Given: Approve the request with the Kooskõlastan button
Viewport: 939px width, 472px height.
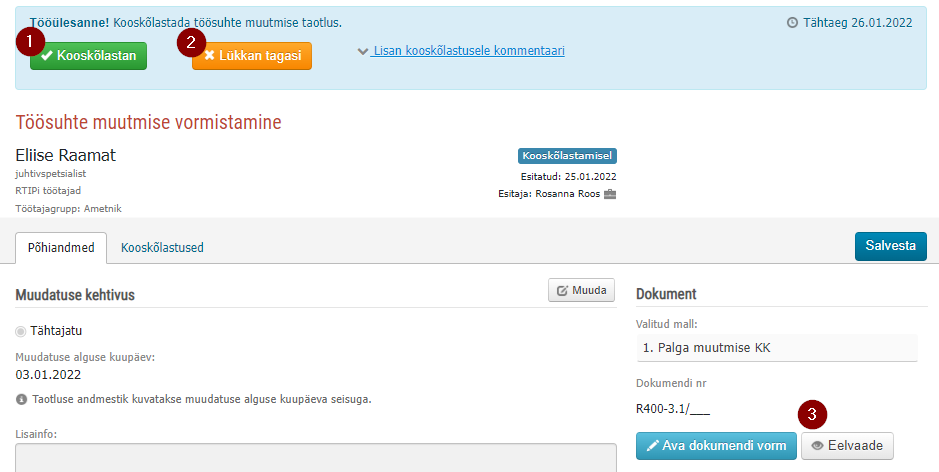Looking at the screenshot, I should pos(89,56).
